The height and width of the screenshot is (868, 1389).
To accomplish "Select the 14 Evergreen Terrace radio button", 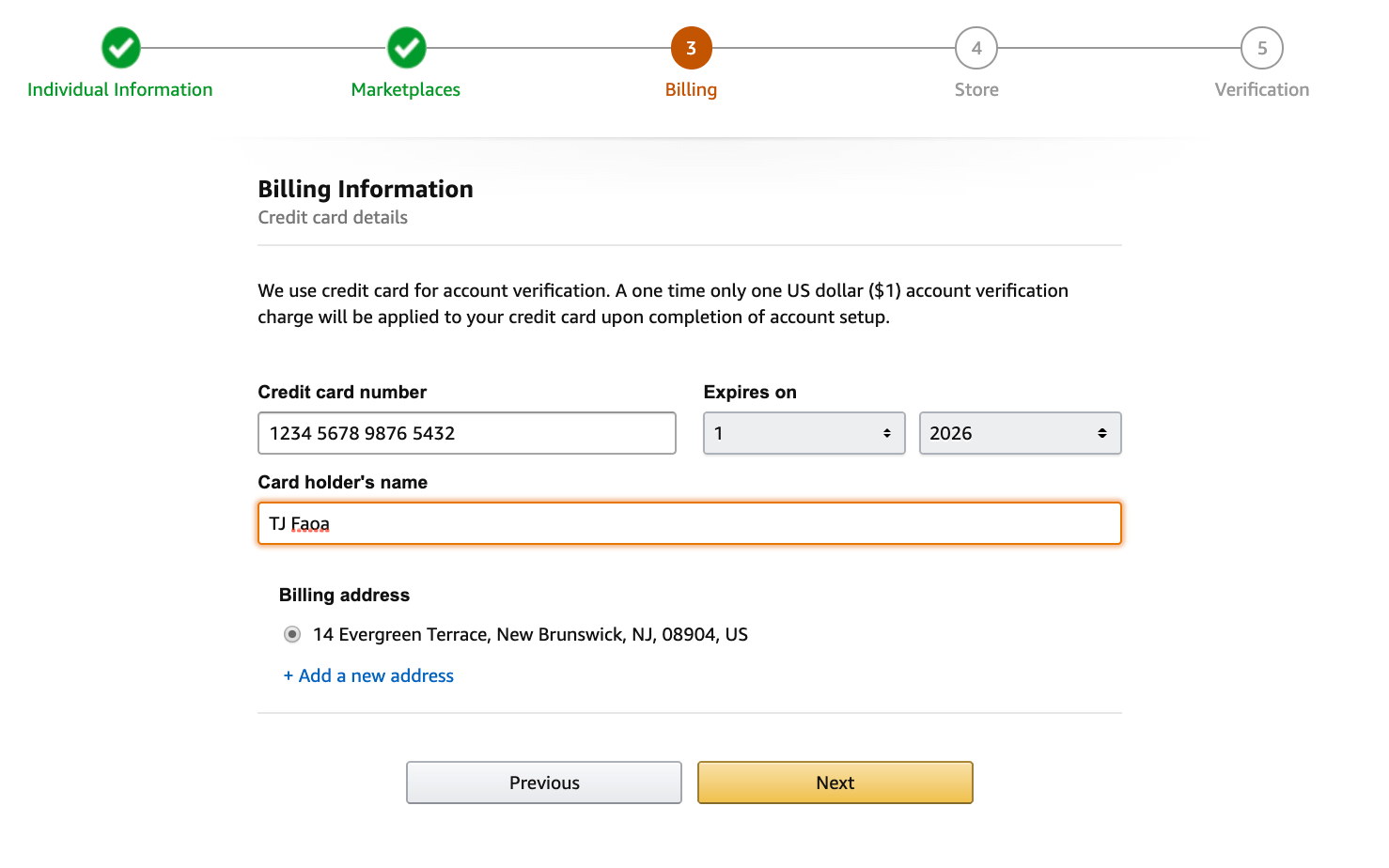I will tap(292, 635).
